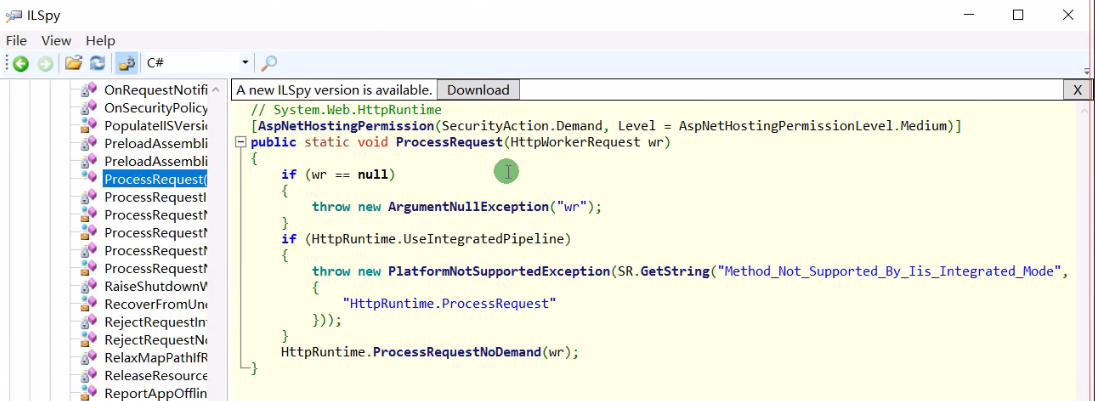Select RejectRequestNo method in tree

click(x=156, y=340)
